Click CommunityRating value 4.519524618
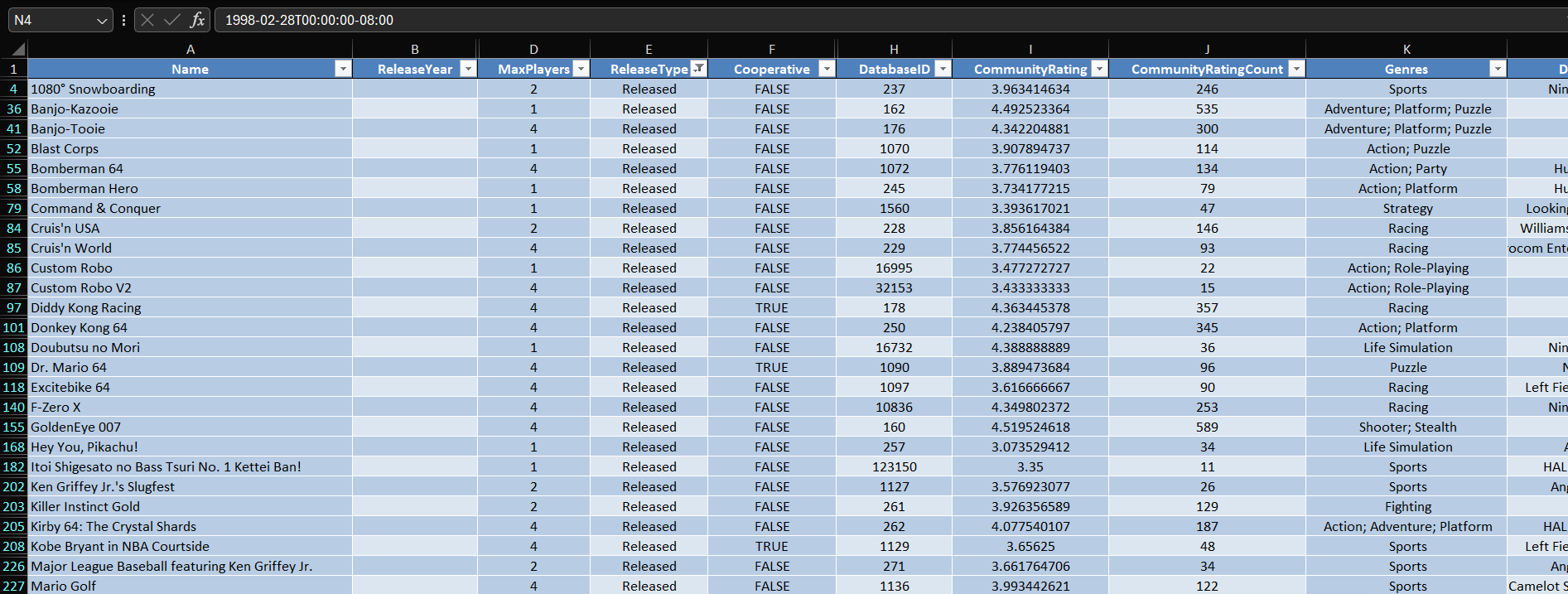Viewport: 1568px width, 594px height. pyautogui.click(x=1030, y=427)
